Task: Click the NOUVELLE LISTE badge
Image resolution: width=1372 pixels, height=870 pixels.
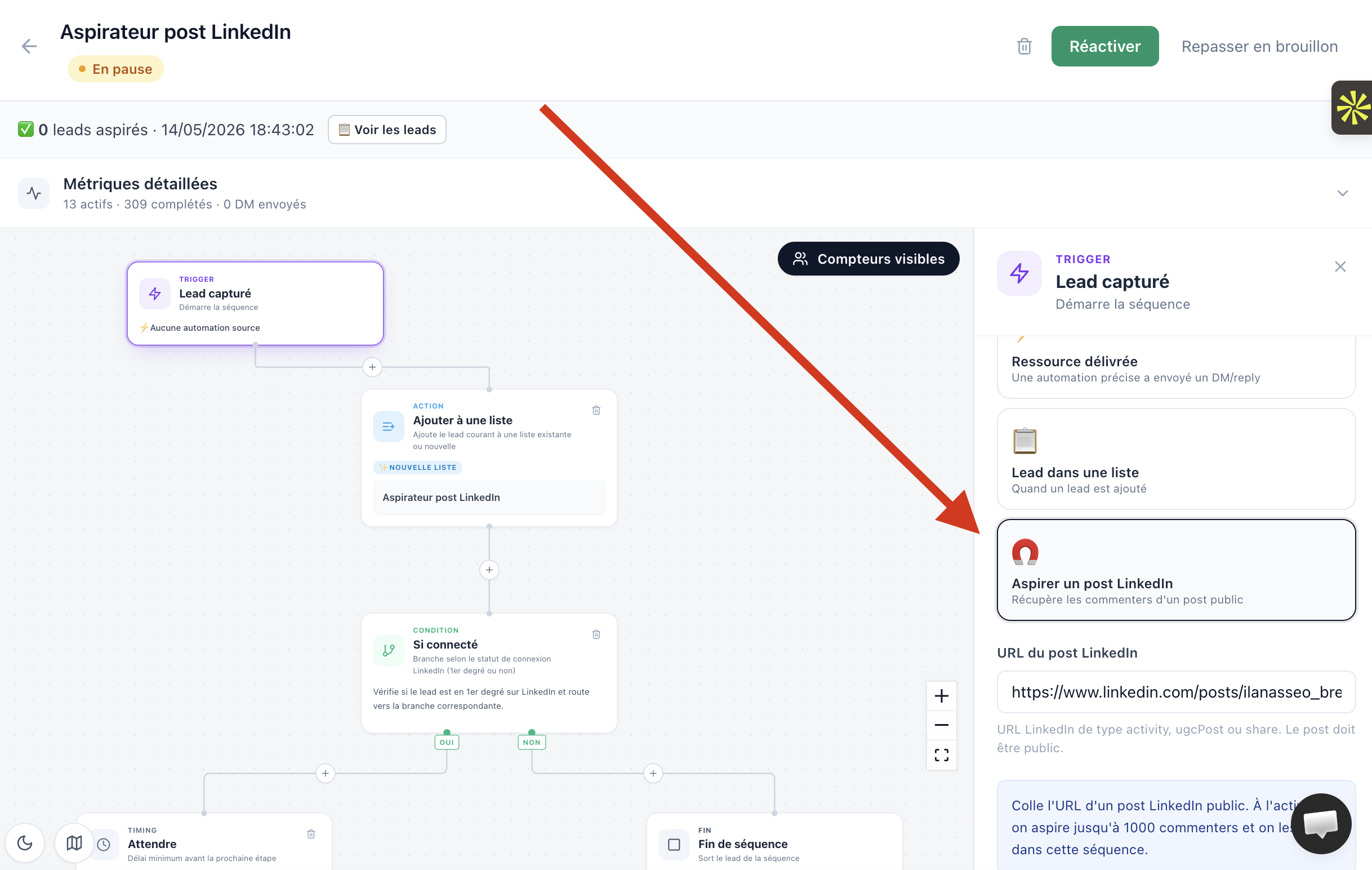Action: (x=418, y=468)
